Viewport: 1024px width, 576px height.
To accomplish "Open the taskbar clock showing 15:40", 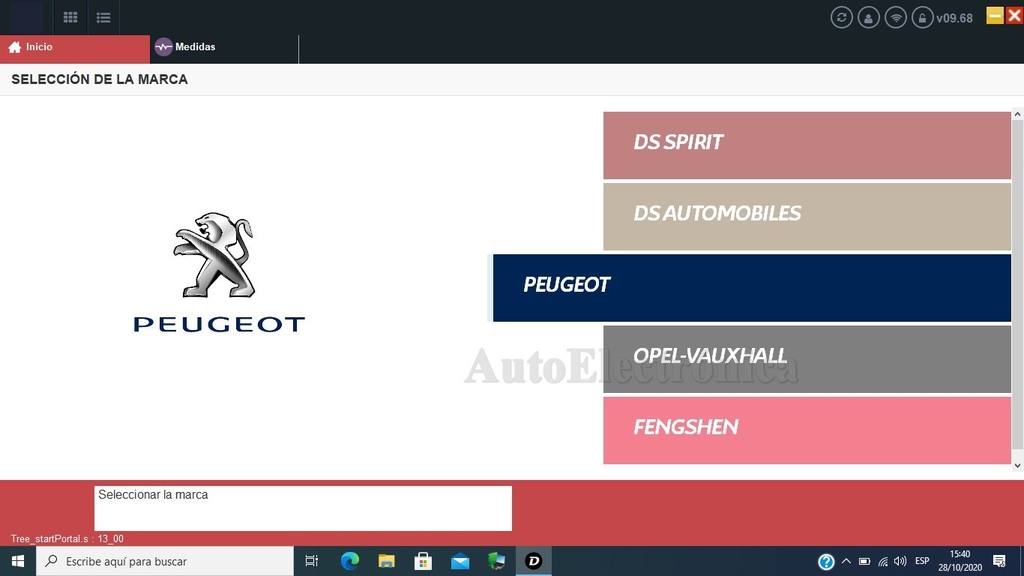I will (960, 561).
